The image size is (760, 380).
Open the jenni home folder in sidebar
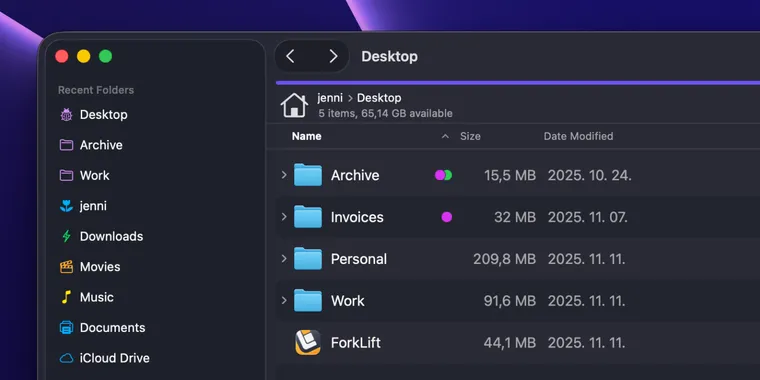coord(93,206)
